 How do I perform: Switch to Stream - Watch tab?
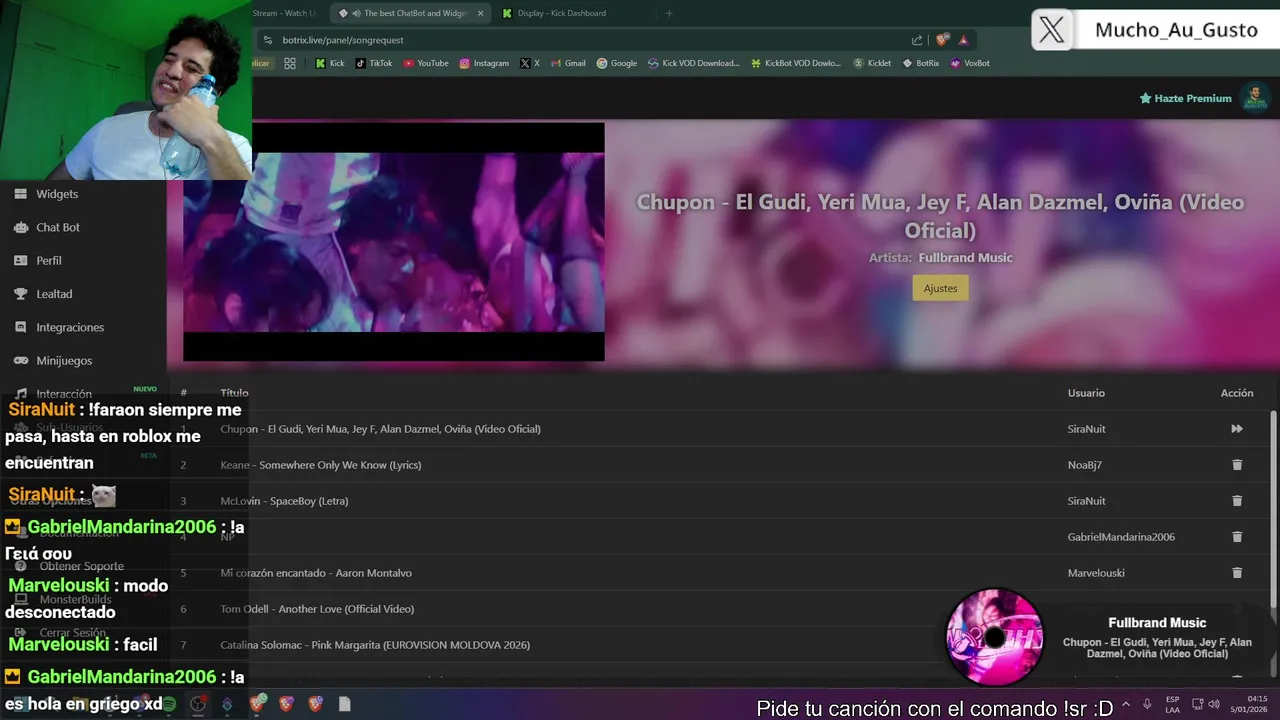pos(286,13)
